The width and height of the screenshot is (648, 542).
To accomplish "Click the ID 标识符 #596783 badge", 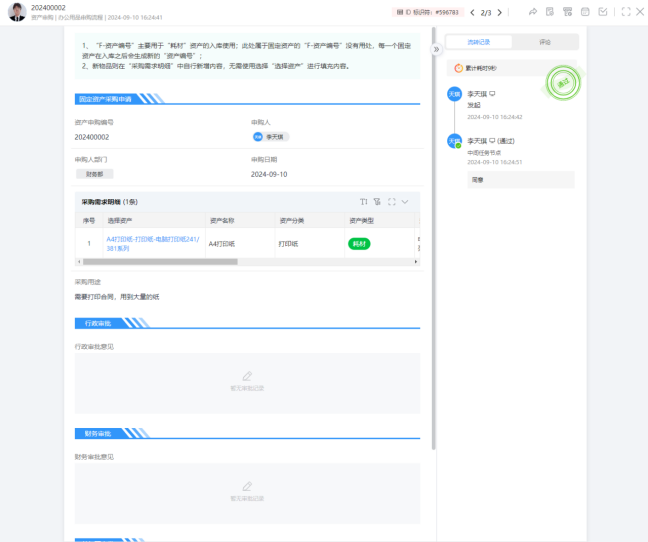I will [x=427, y=12].
